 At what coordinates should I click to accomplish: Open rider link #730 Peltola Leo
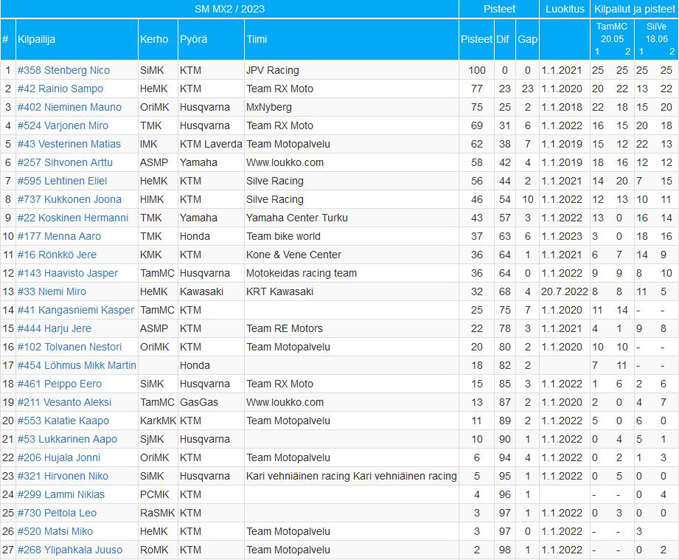(57, 513)
